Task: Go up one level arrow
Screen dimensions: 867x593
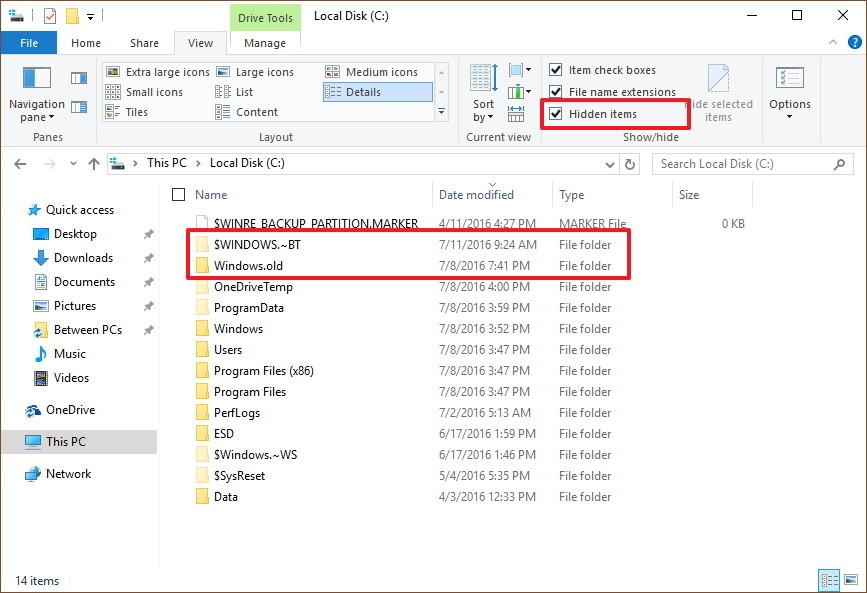Action: (x=94, y=164)
